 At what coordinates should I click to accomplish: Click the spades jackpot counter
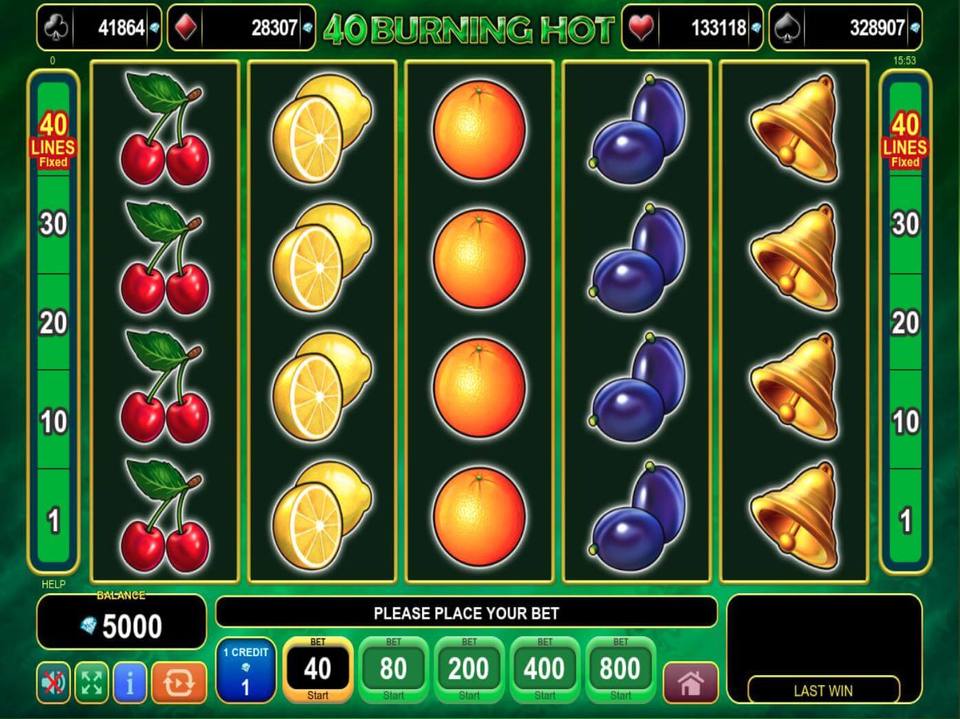[846, 28]
